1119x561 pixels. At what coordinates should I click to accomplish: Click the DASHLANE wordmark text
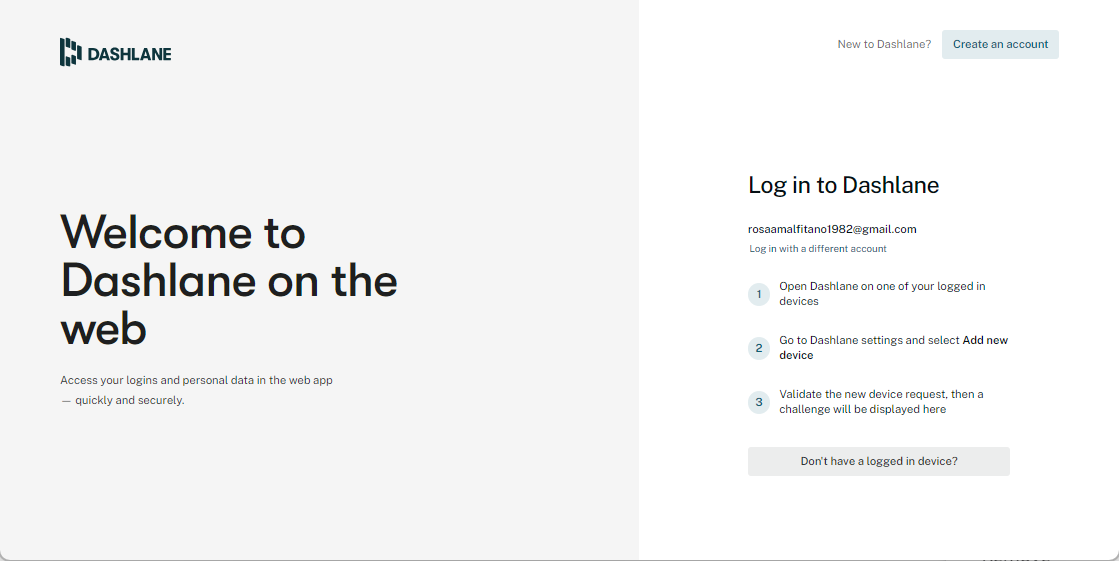(129, 54)
